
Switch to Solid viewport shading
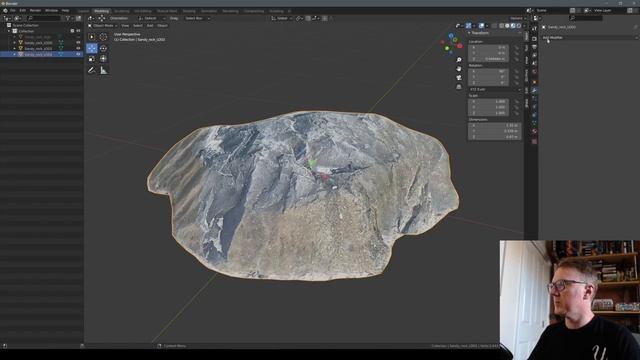(507, 26)
